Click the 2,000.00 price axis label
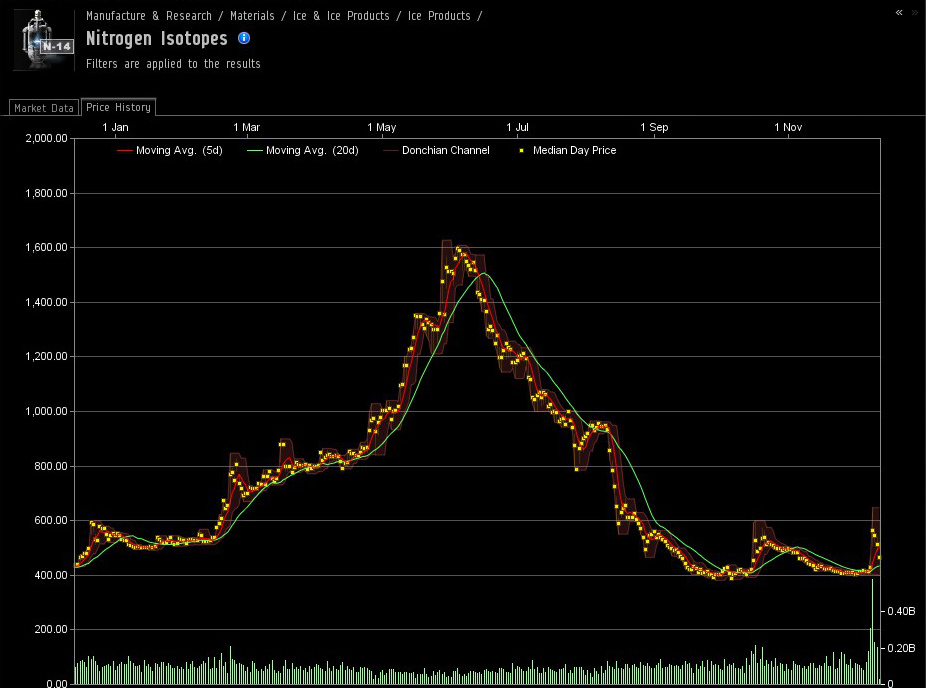This screenshot has width=926, height=688. (46, 138)
